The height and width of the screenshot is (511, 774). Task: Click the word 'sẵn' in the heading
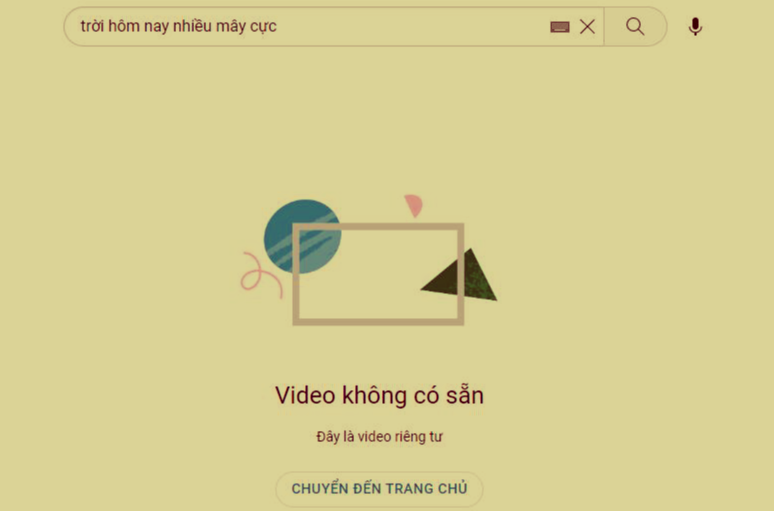[465, 395]
